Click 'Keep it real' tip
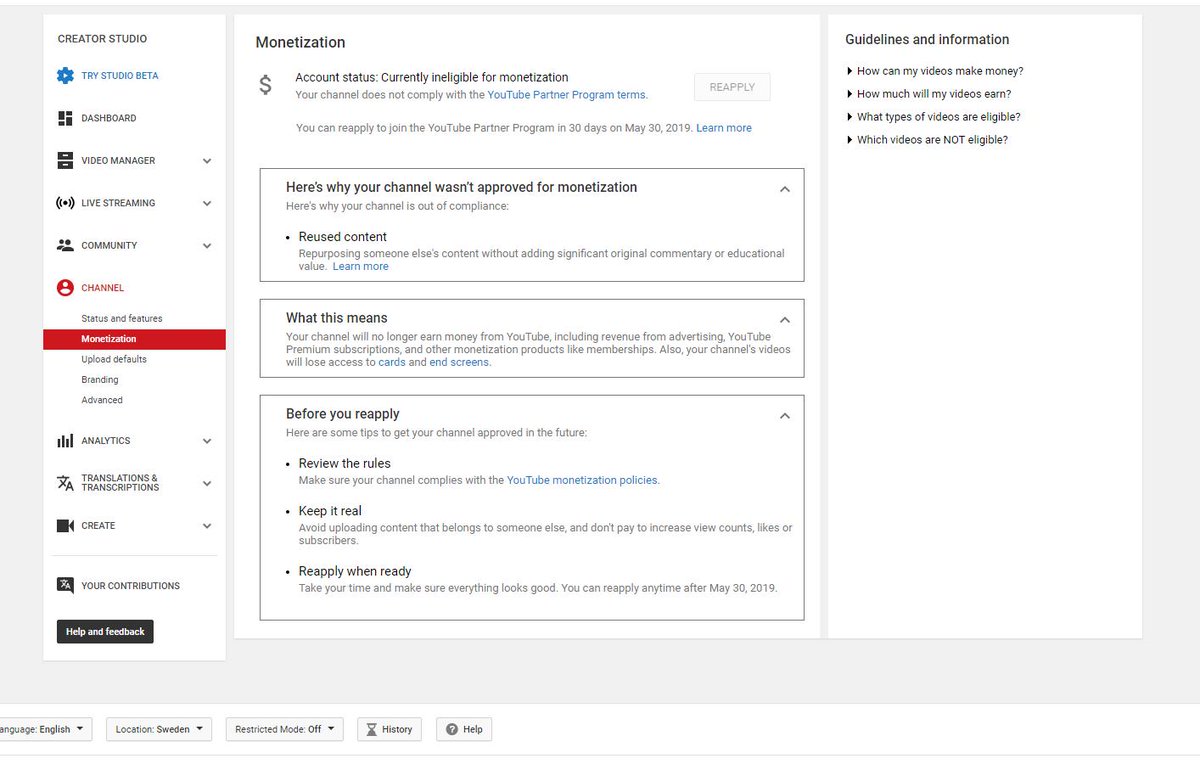The height and width of the screenshot is (764, 1200). point(330,511)
